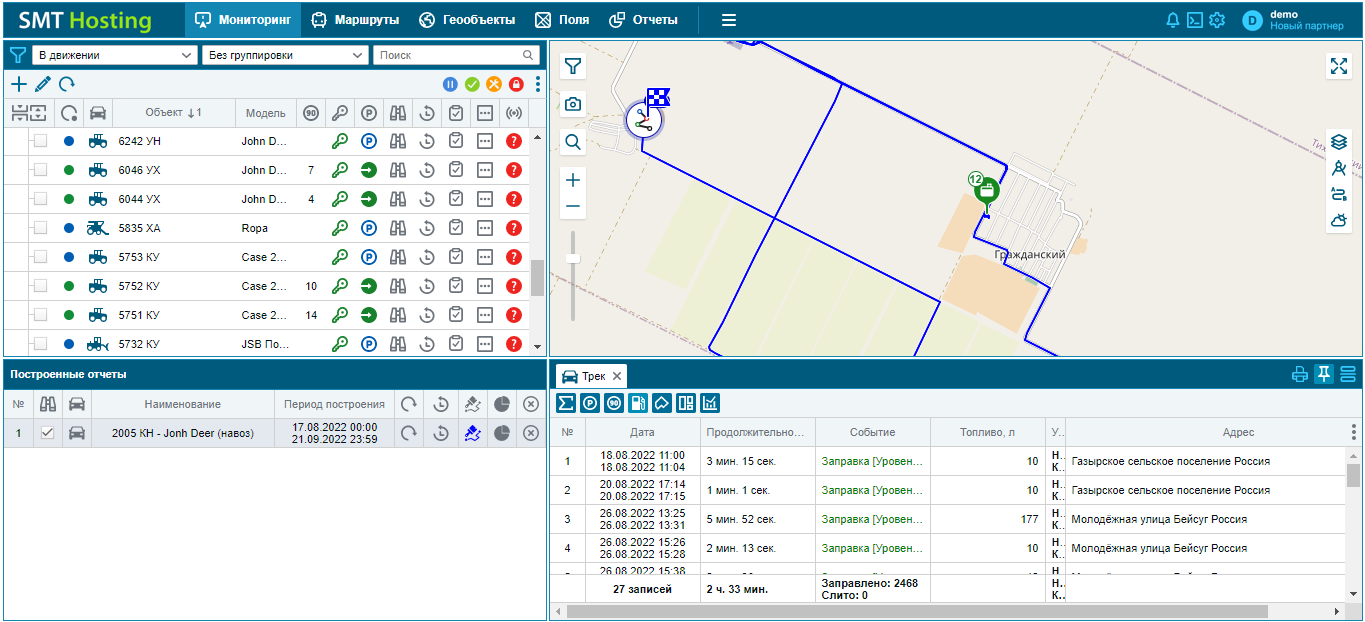Open the ellipsis menu for 5751 КУ
This screenshot has width=1365, height=622.
point(485,315)
